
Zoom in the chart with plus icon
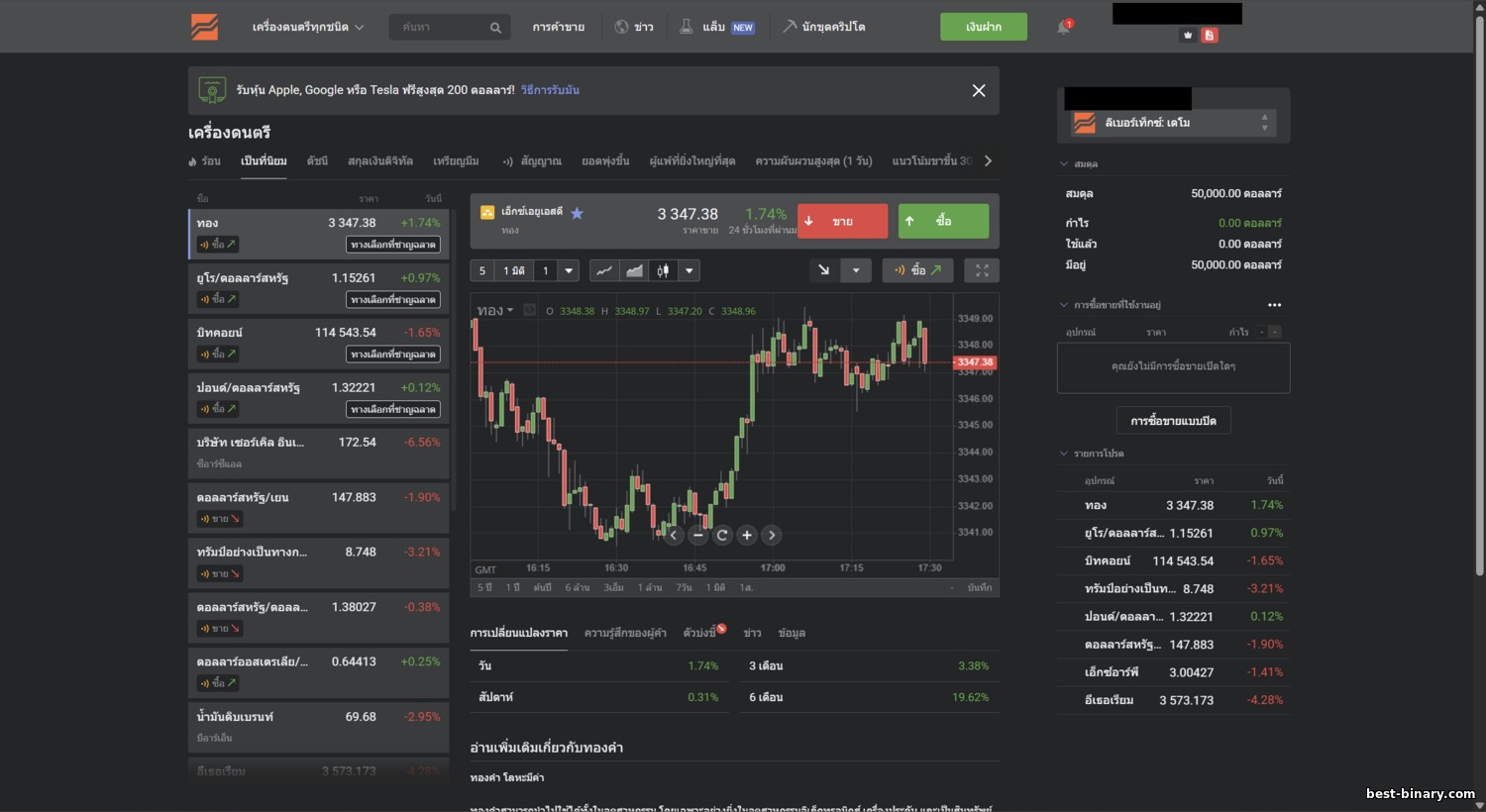coord(747,535)
